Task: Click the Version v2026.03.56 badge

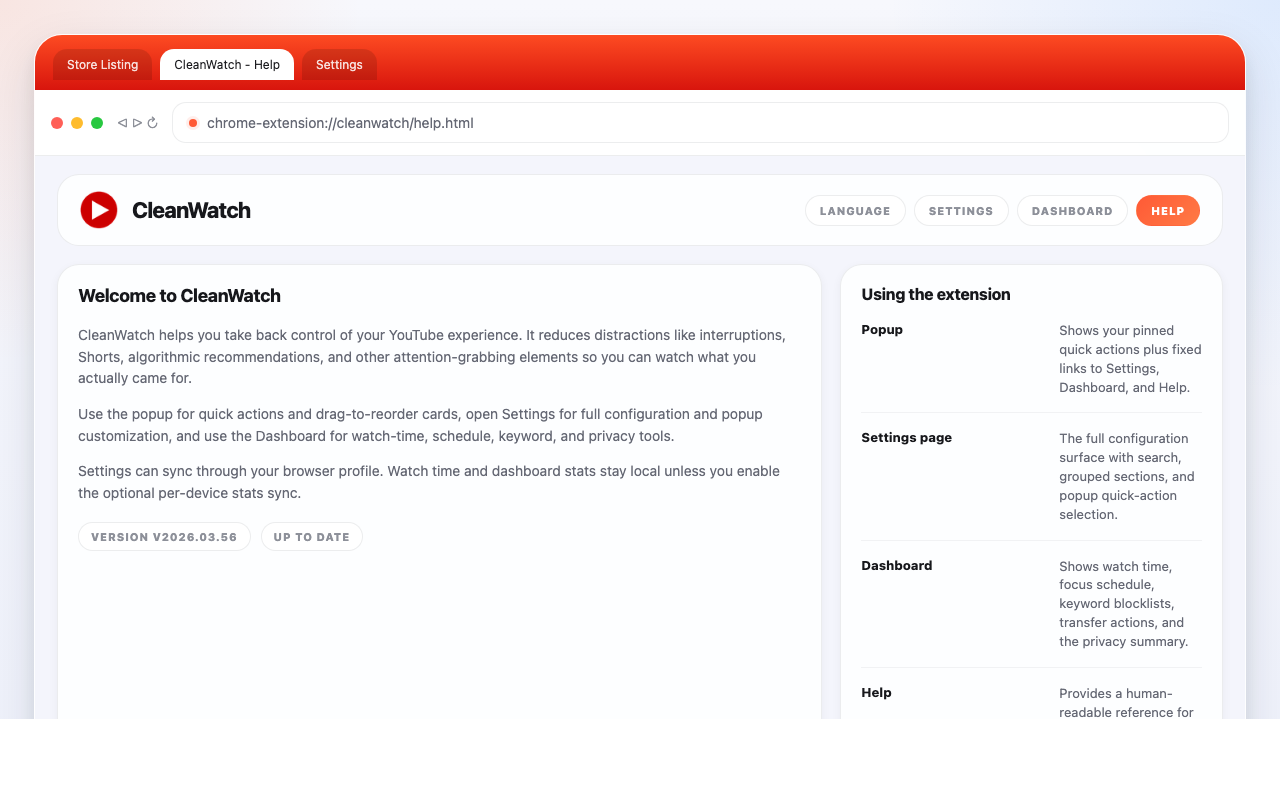Action: coord(164,537)
